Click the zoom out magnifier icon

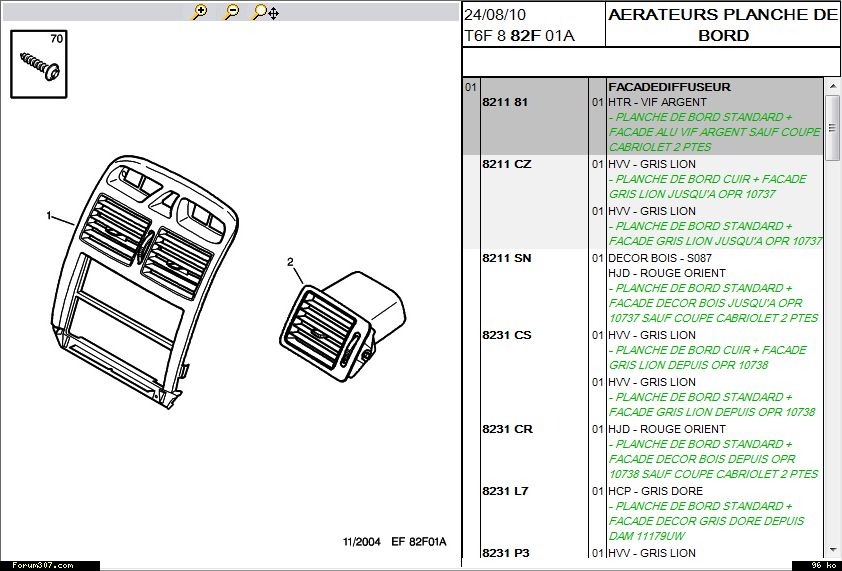[231, 12]
